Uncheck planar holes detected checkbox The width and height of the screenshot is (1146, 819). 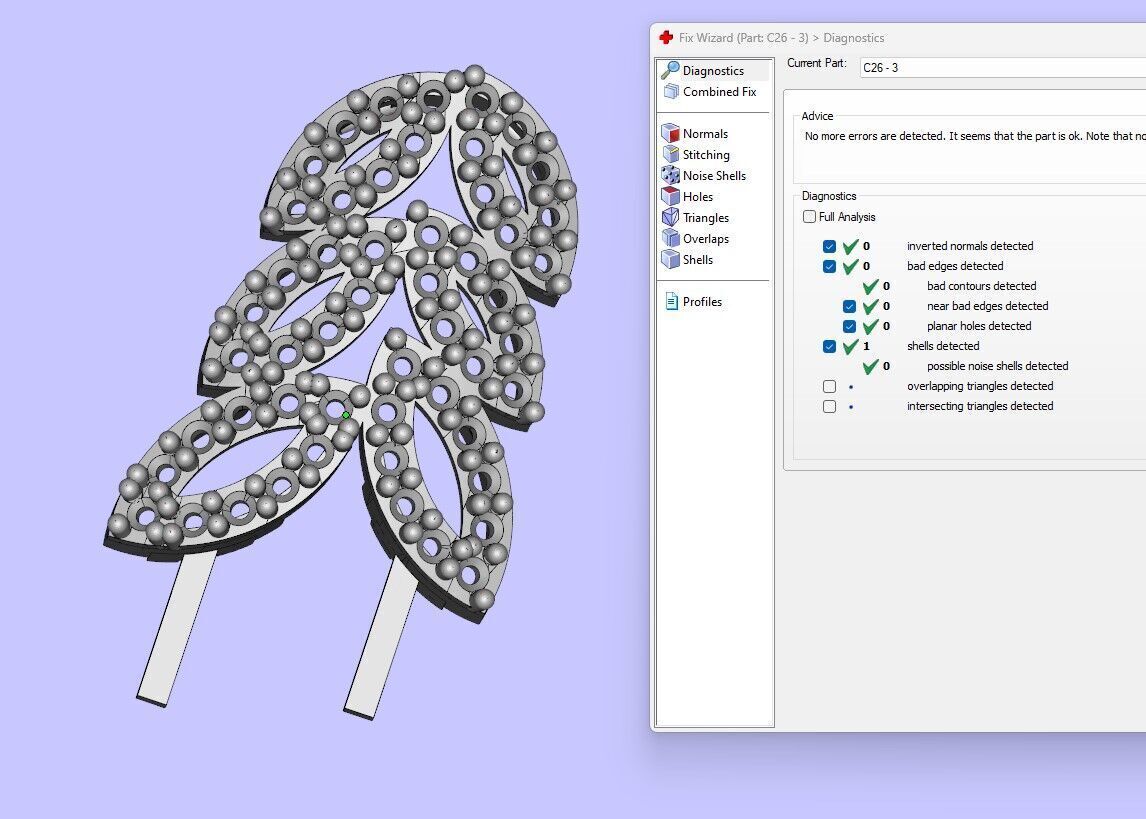849,326
